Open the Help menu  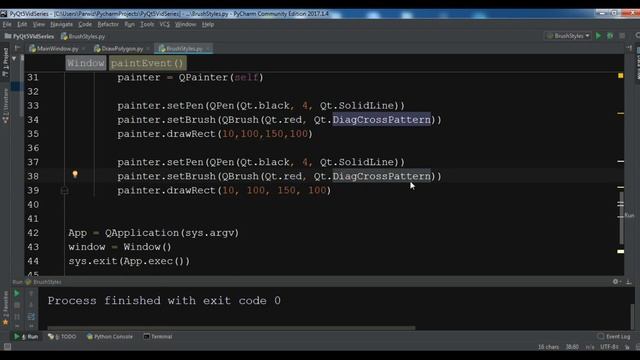pyautogui.click(x=208, y=24)
